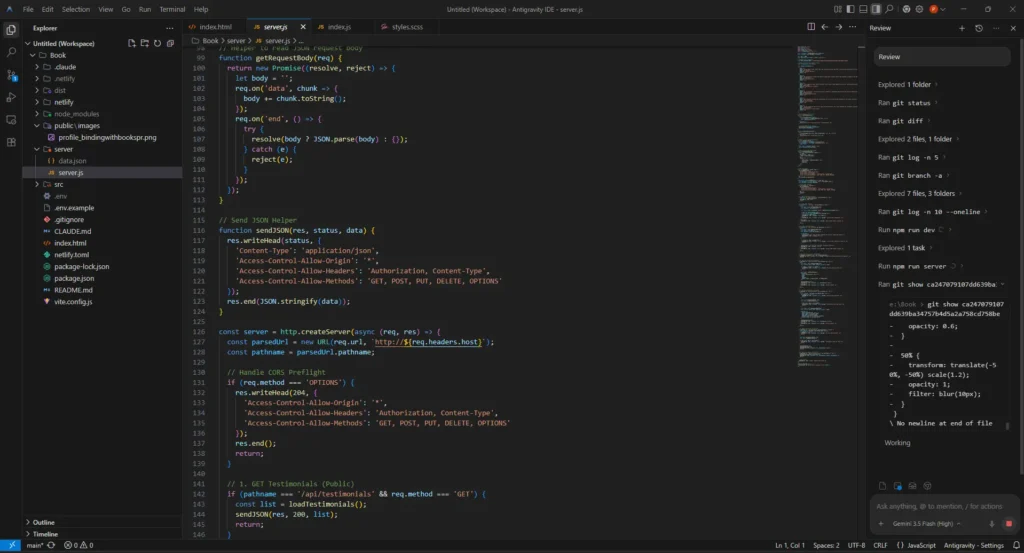This screenshot has width=1024, height=553.
Task: Open the Search view in activity bar
Action: tap(11, 52)
